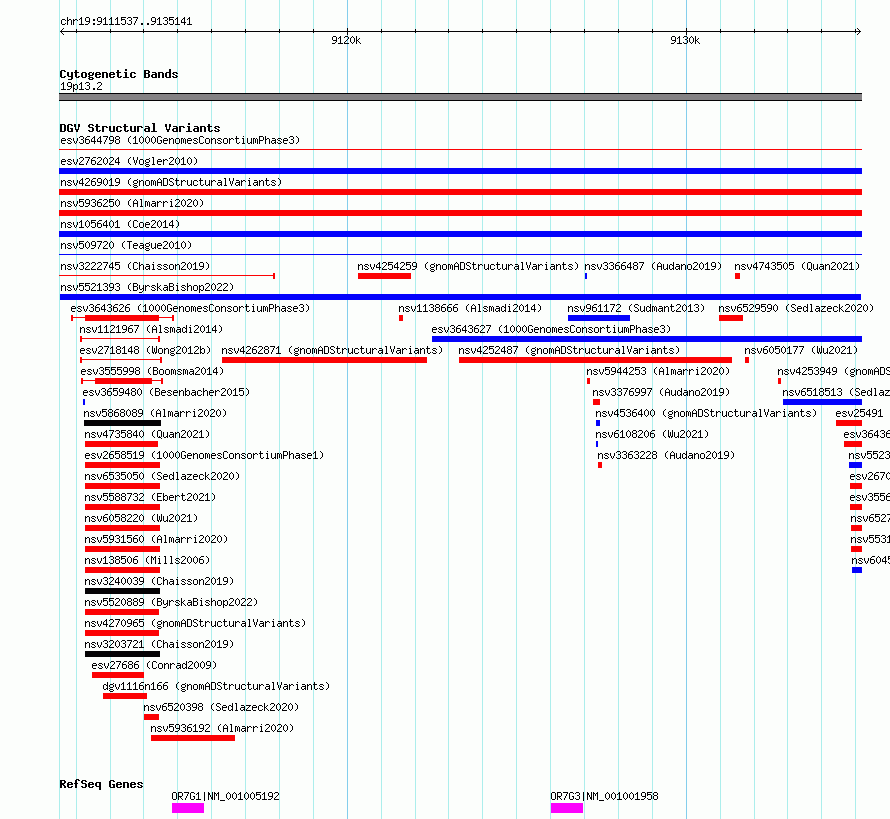The height and width of the screenshot is (819, 890).
Task: Click the 9130k ruler position label
Action: (685, 40)
